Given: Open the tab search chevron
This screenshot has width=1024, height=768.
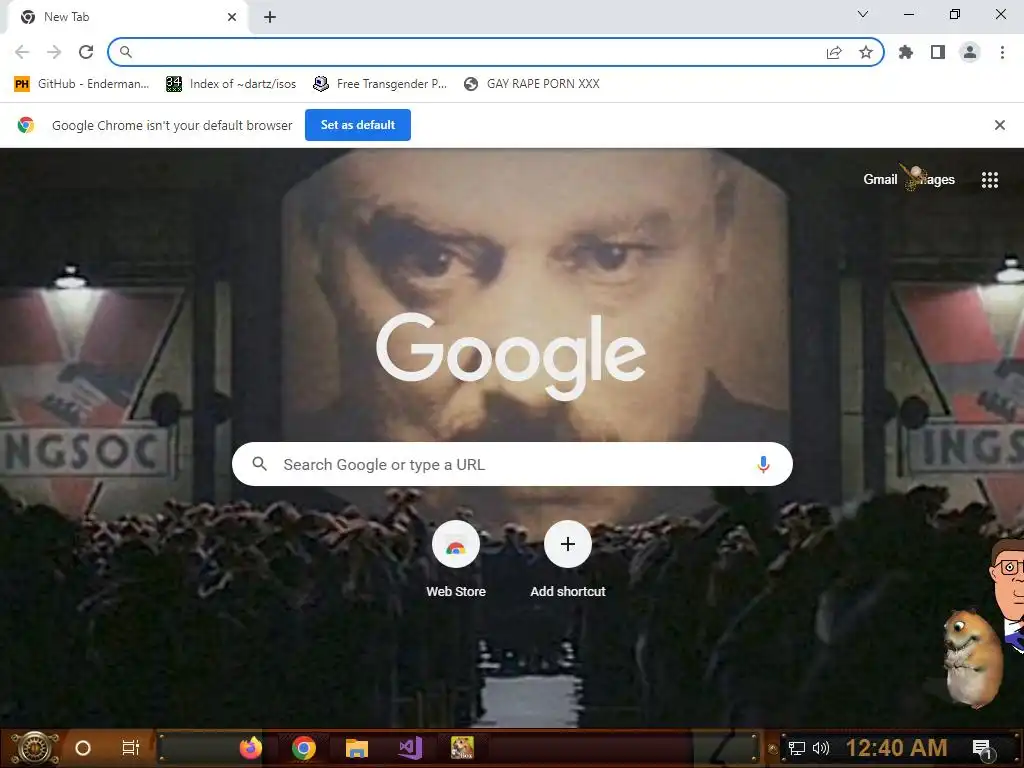Looking at the screenshot, I should click(x=863, y=14).
